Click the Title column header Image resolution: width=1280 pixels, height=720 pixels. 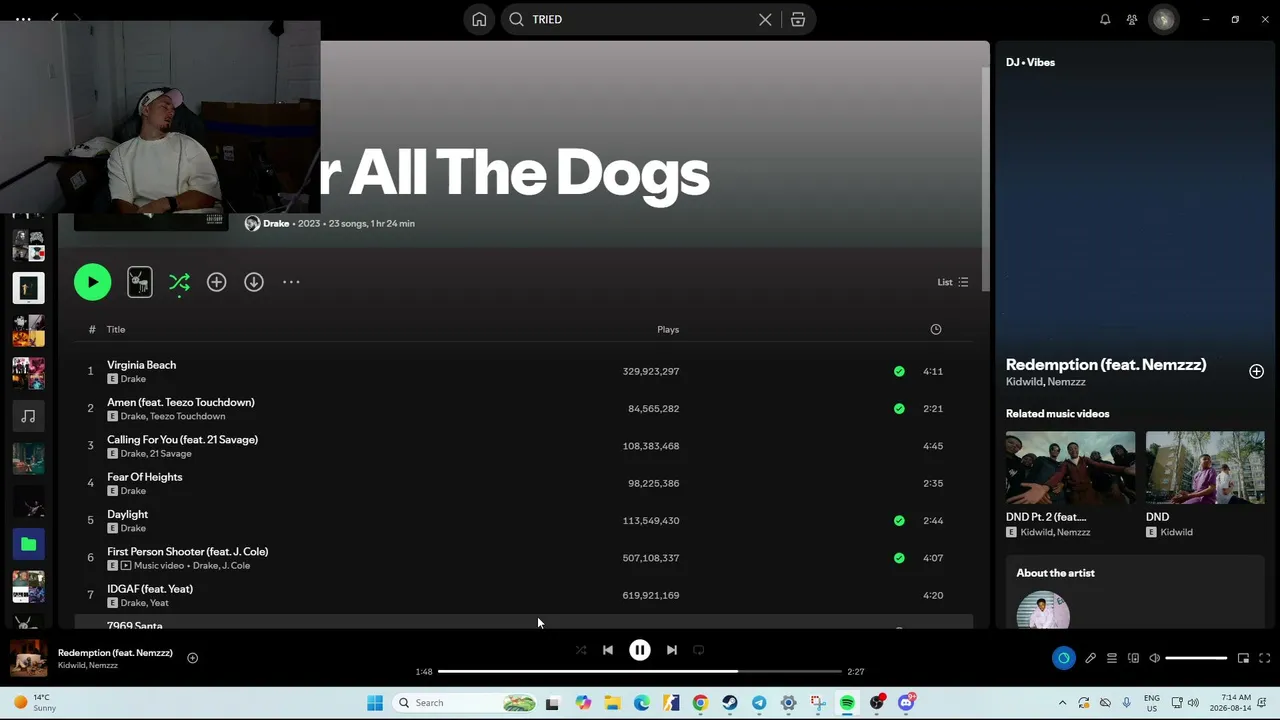tap(116, 329)
